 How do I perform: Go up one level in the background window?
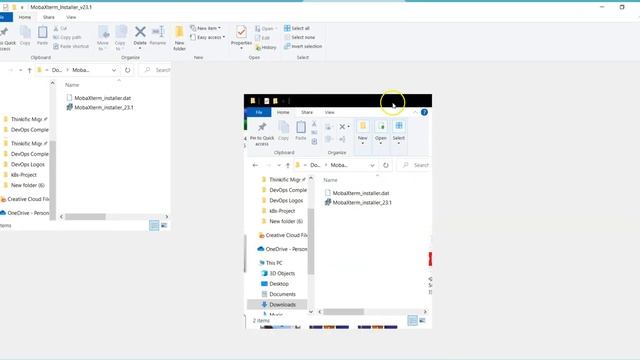29,70
